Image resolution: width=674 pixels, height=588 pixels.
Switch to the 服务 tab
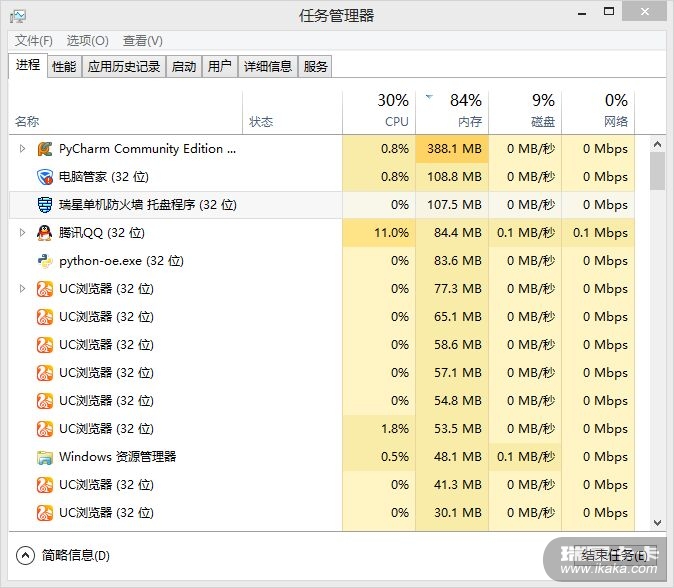coord(315,67)
